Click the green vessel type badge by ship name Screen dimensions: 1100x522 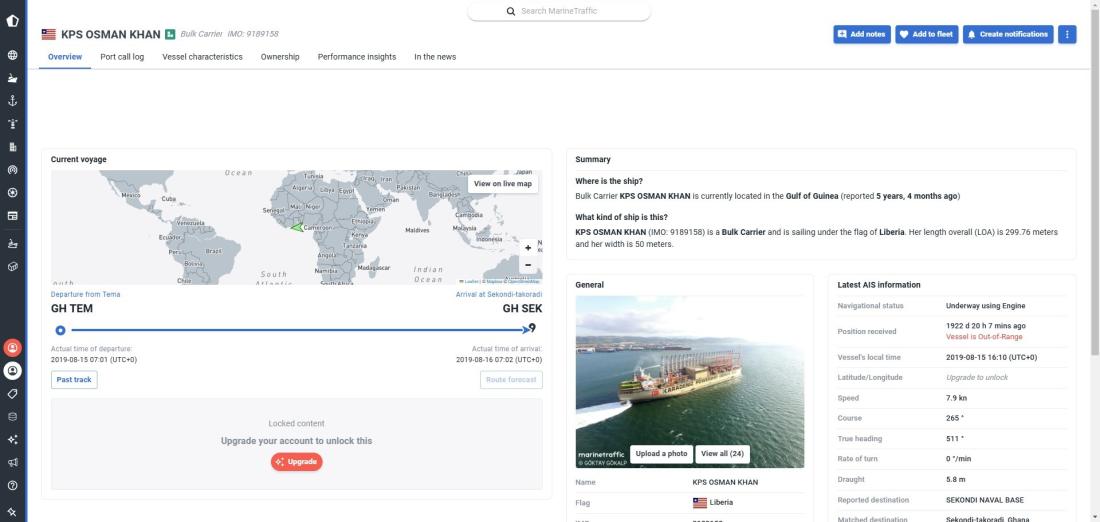coord(170,34)
